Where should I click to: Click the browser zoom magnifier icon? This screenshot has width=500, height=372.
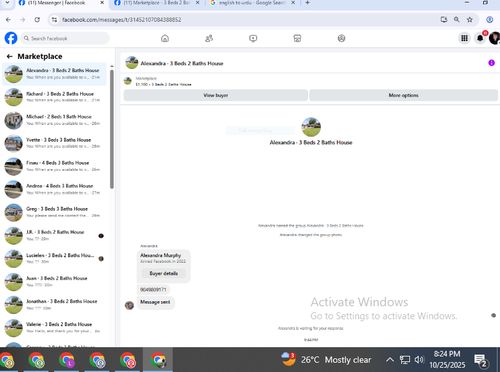(x=457, y=20)
